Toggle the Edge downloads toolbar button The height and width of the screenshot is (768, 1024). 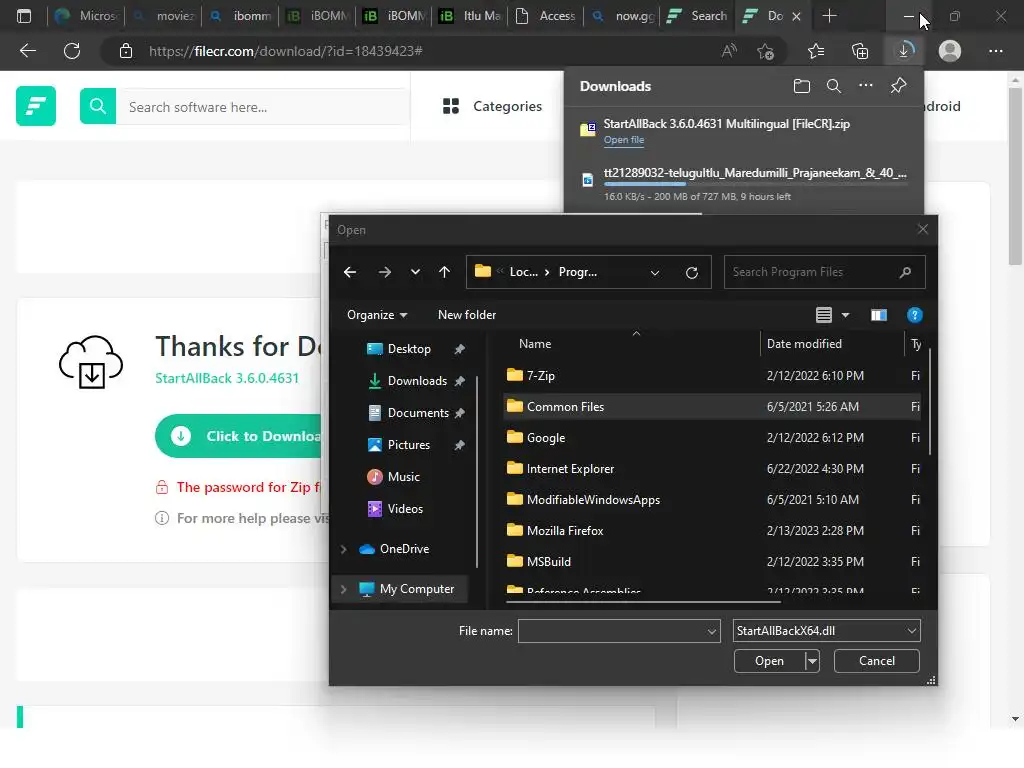[x=904, y=51]
